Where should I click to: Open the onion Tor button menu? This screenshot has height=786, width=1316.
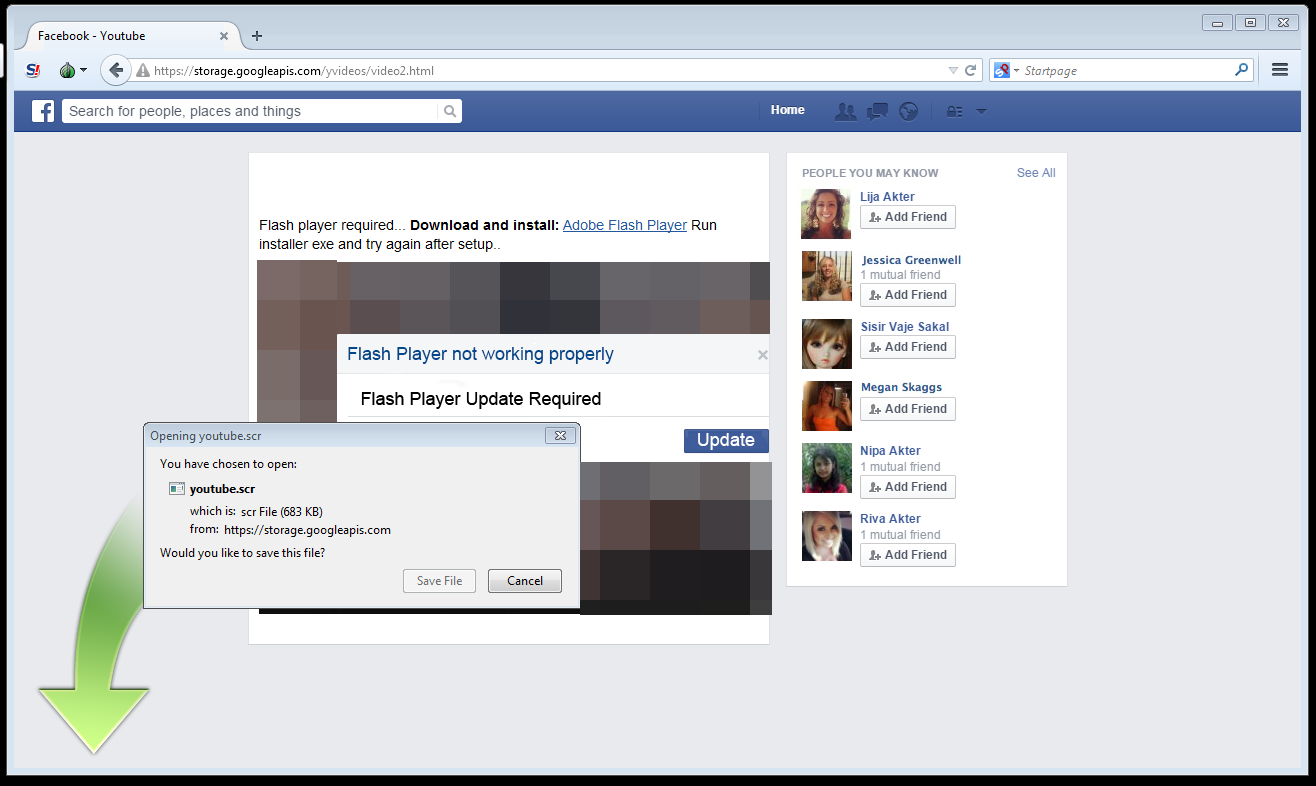[x=73, y=70]
